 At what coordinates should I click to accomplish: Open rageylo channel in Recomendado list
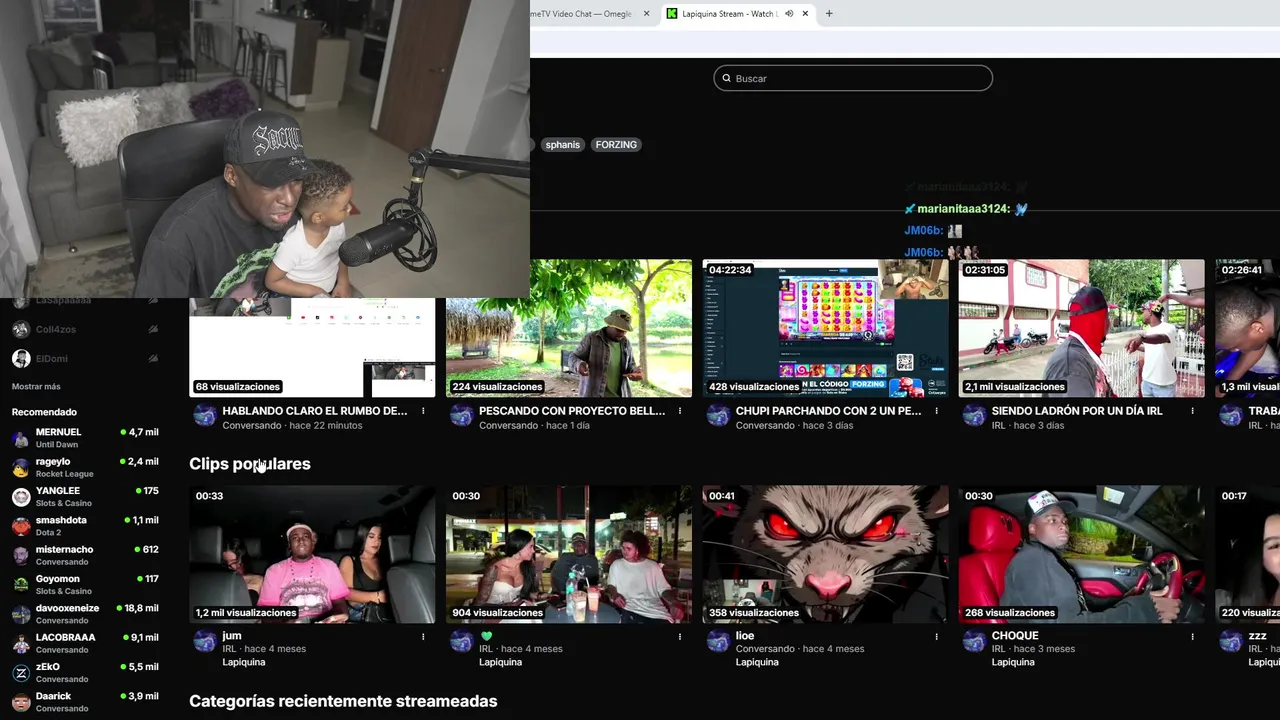[85, 467]
